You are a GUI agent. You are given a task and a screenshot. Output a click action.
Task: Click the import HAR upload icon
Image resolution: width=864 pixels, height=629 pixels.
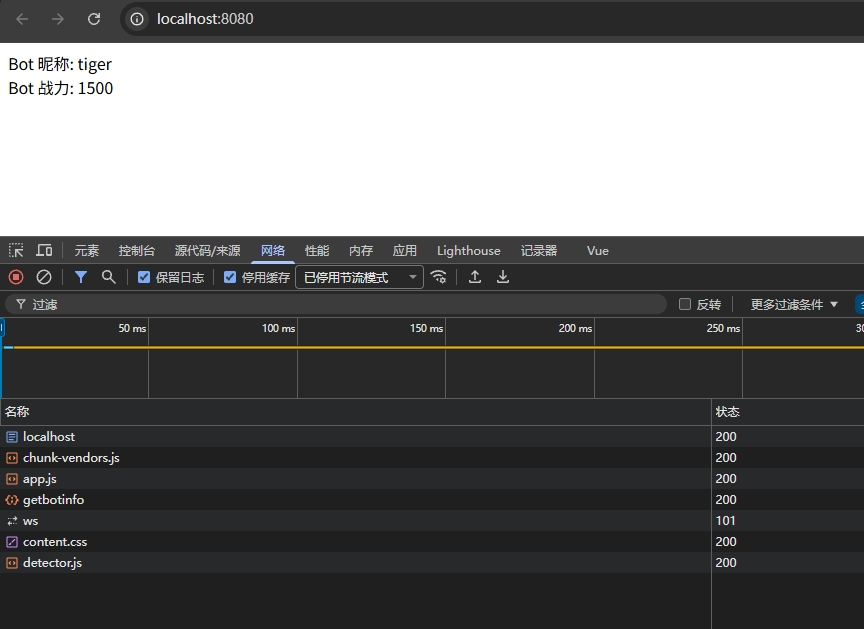[475, 277]
